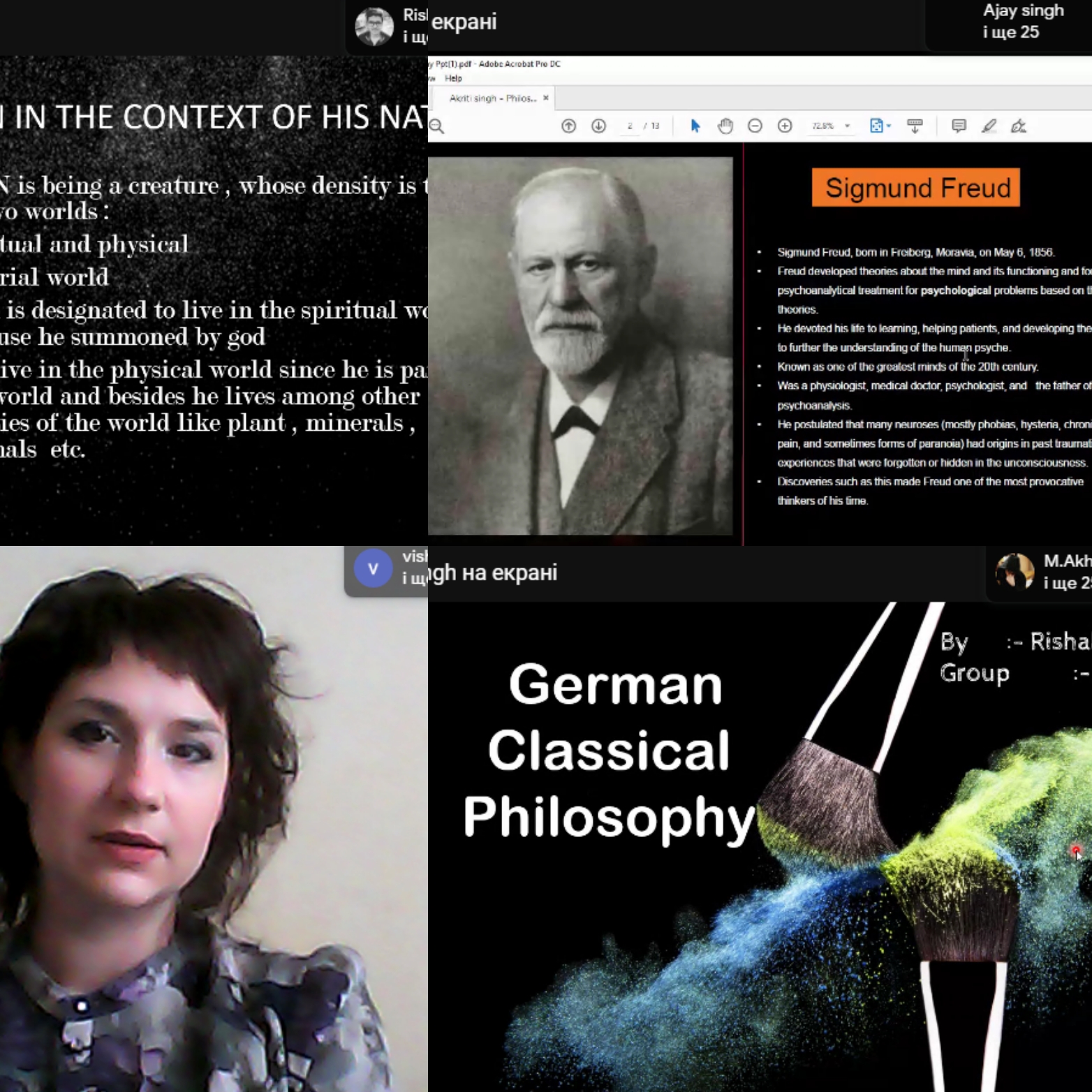Expand the 72.8% zoom level dropdown
Screen dimensions: 1092x1092
point(848,126)
